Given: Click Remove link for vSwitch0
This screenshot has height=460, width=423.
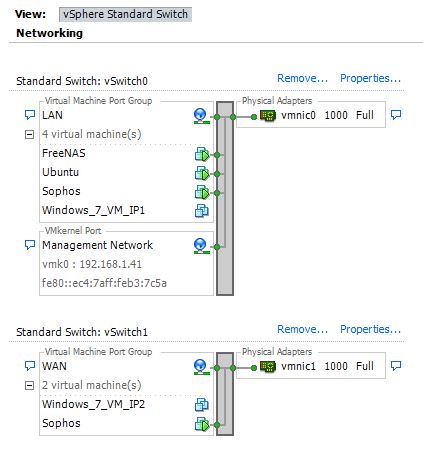Looking at the screenshot, I should click(303, 78).
